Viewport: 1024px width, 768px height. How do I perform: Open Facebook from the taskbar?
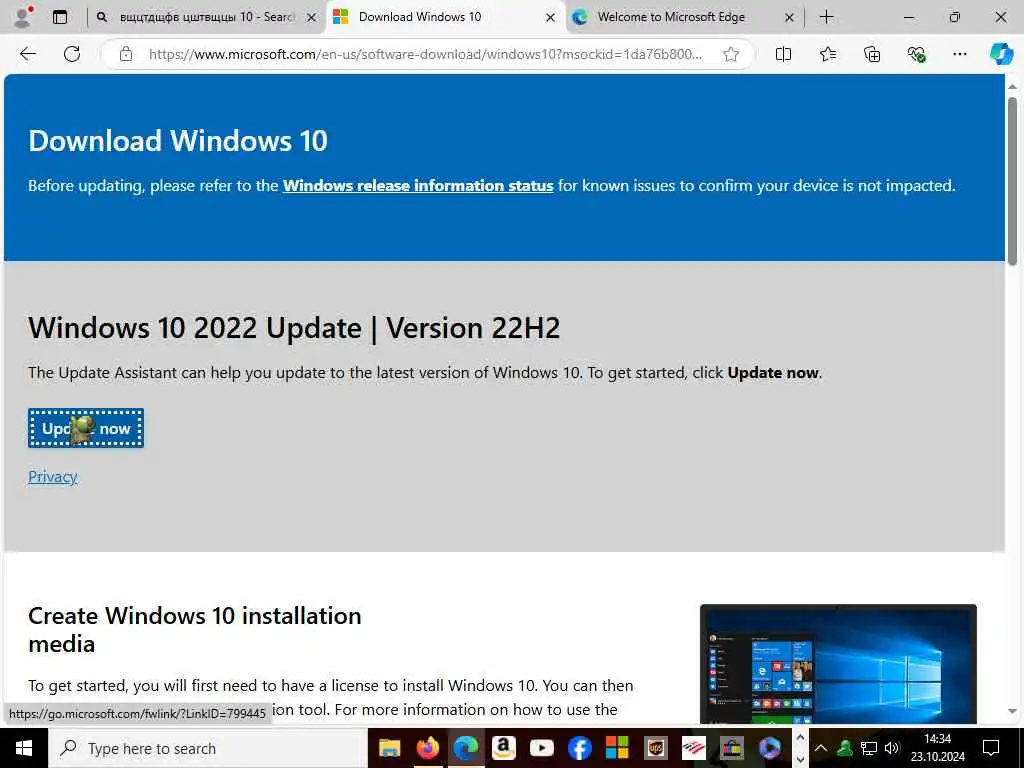click(x=579, y=748)
